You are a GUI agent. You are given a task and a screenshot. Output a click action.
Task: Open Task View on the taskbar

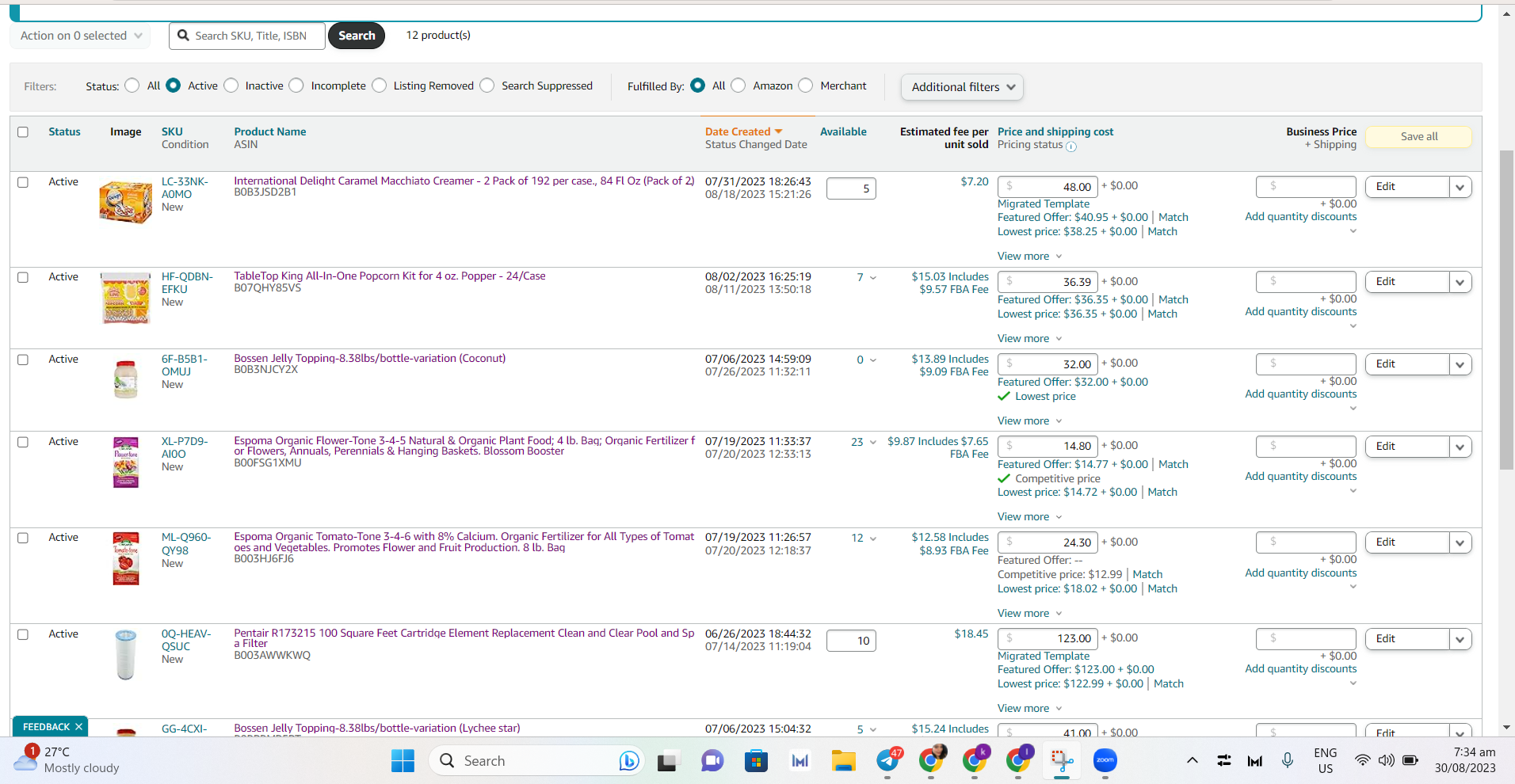tap(667, 761)
